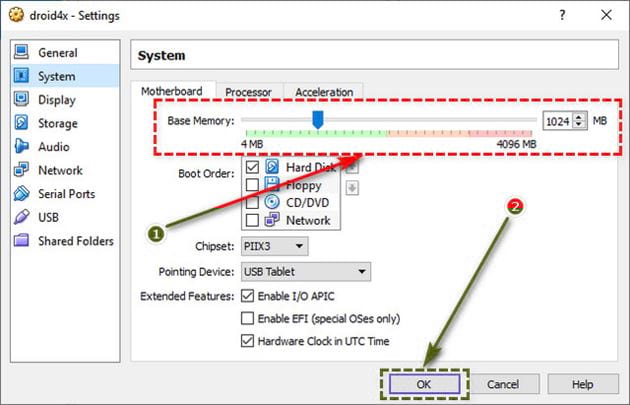Open the Shared Folders icon

click(21, 240)
